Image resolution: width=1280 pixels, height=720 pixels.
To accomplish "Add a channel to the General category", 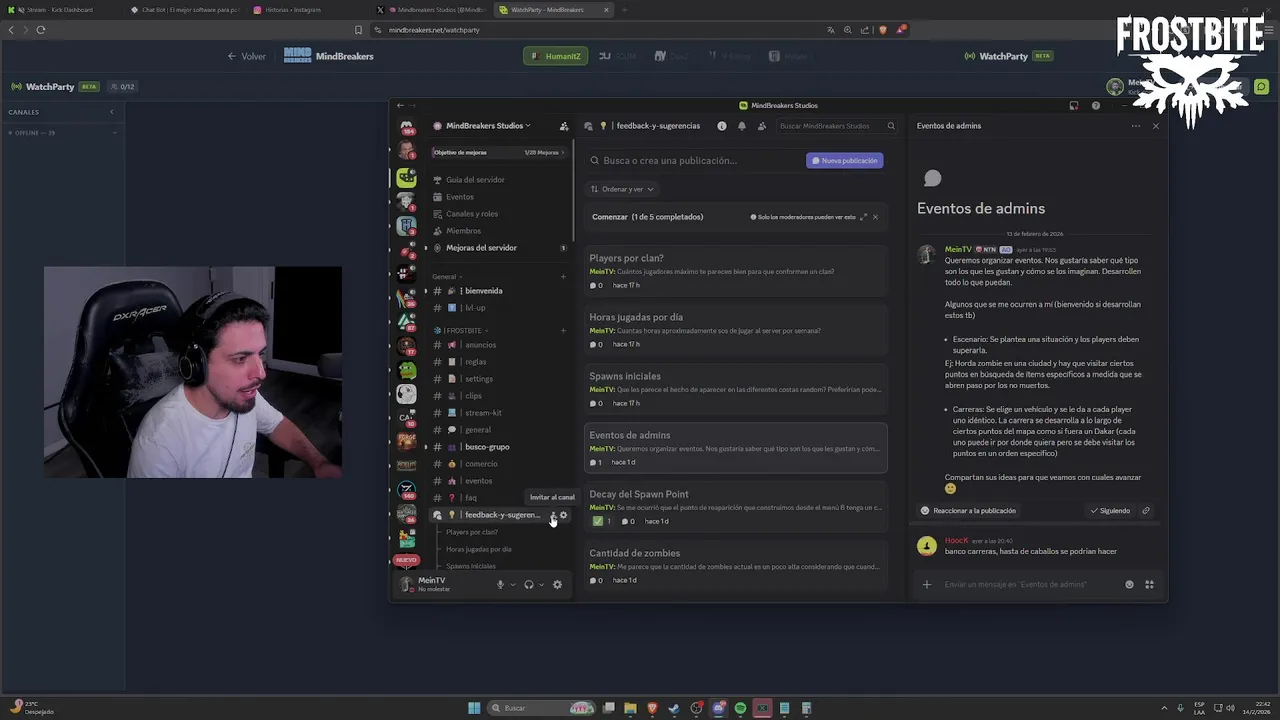I will [x=564, y=277].
